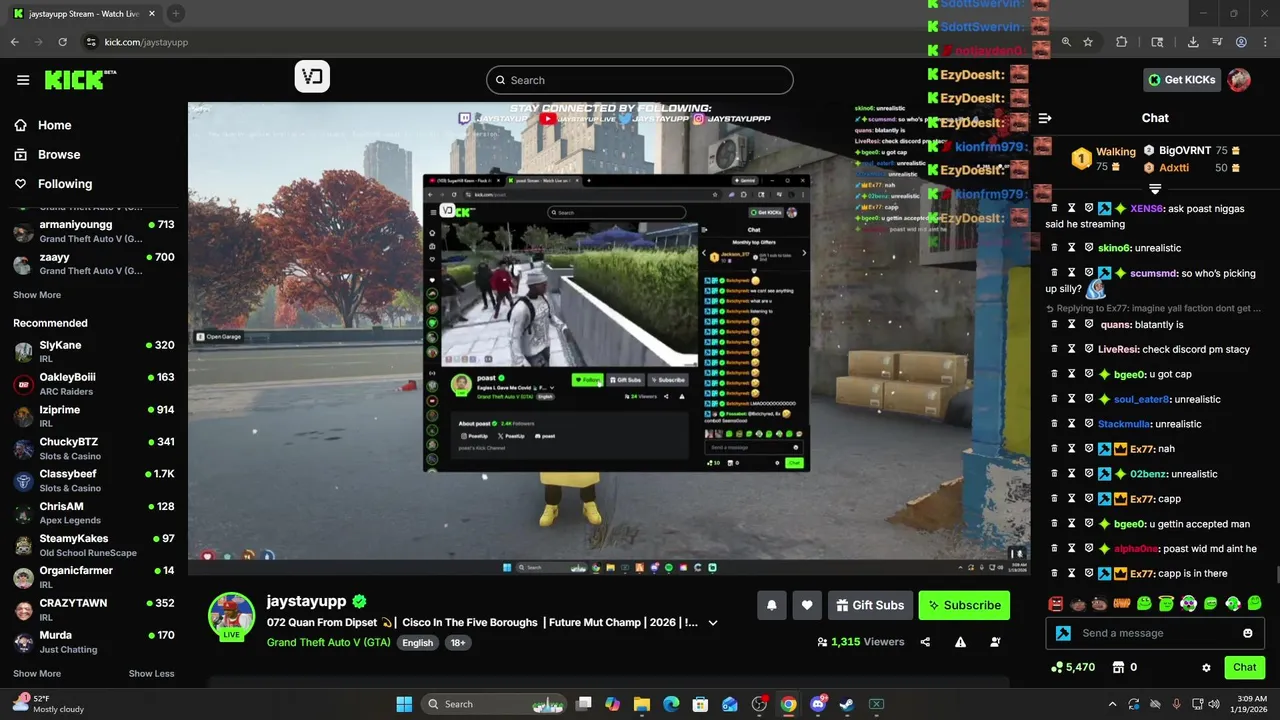Screen dimensions: 1280x720
Task: Open Murda Just Chatting channel
Action: tap(94, 641)
